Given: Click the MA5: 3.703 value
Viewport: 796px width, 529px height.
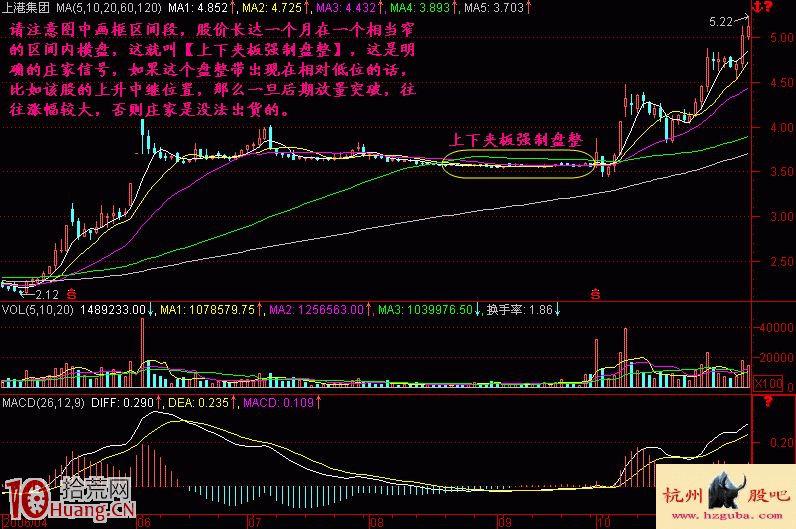Looking at the screenshot, I should (x=493, y=8).
